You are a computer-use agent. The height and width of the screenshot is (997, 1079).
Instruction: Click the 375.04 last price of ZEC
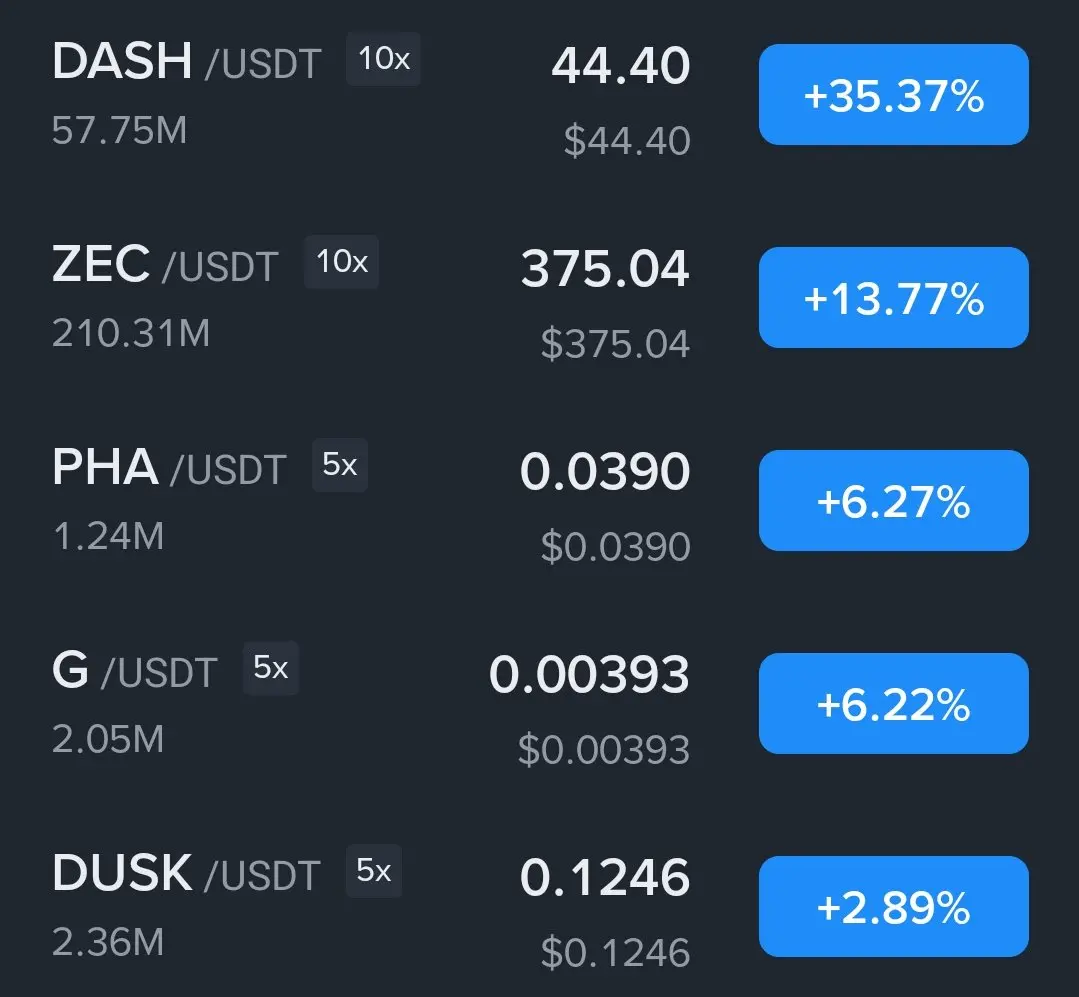pyautogui.click(x=605, y=268)
